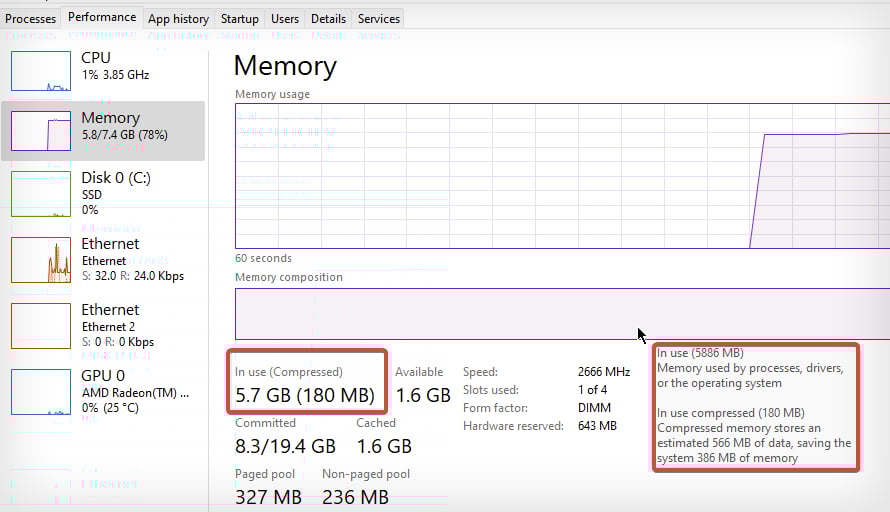Select Disk 0 (C:) in sidebar
890x512 pixels.
[103, 194]
